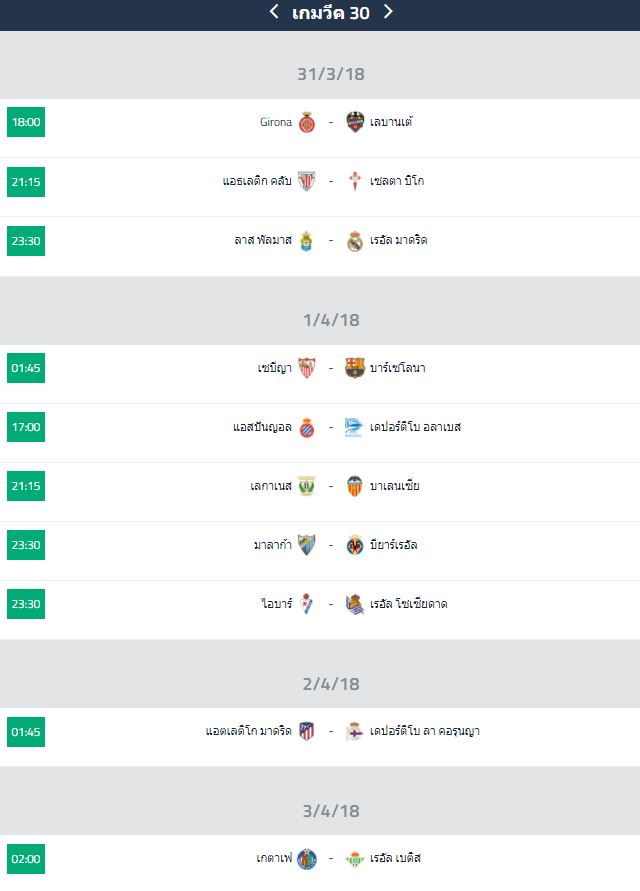Click the Levante club crest

pos(355,123)
